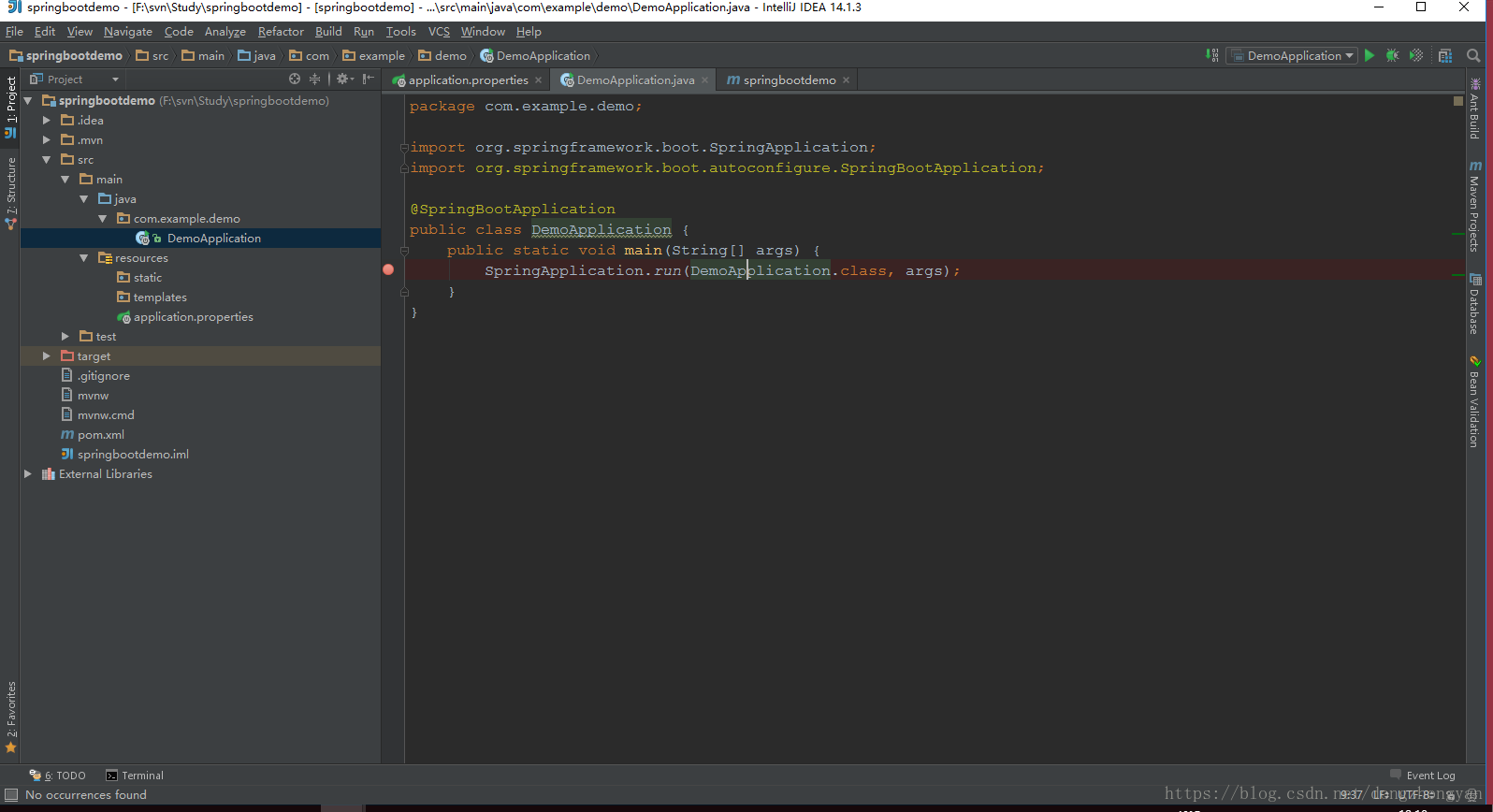Click the example breadcrumb in navigation bar

[x=374, y=55]
